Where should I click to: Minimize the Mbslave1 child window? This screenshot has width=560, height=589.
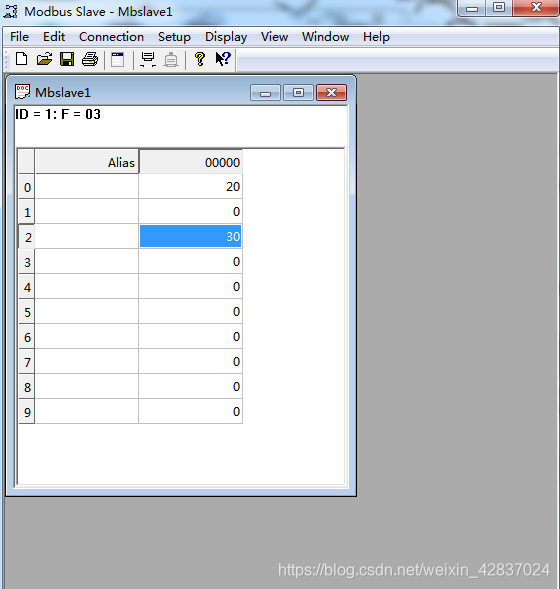265,92
